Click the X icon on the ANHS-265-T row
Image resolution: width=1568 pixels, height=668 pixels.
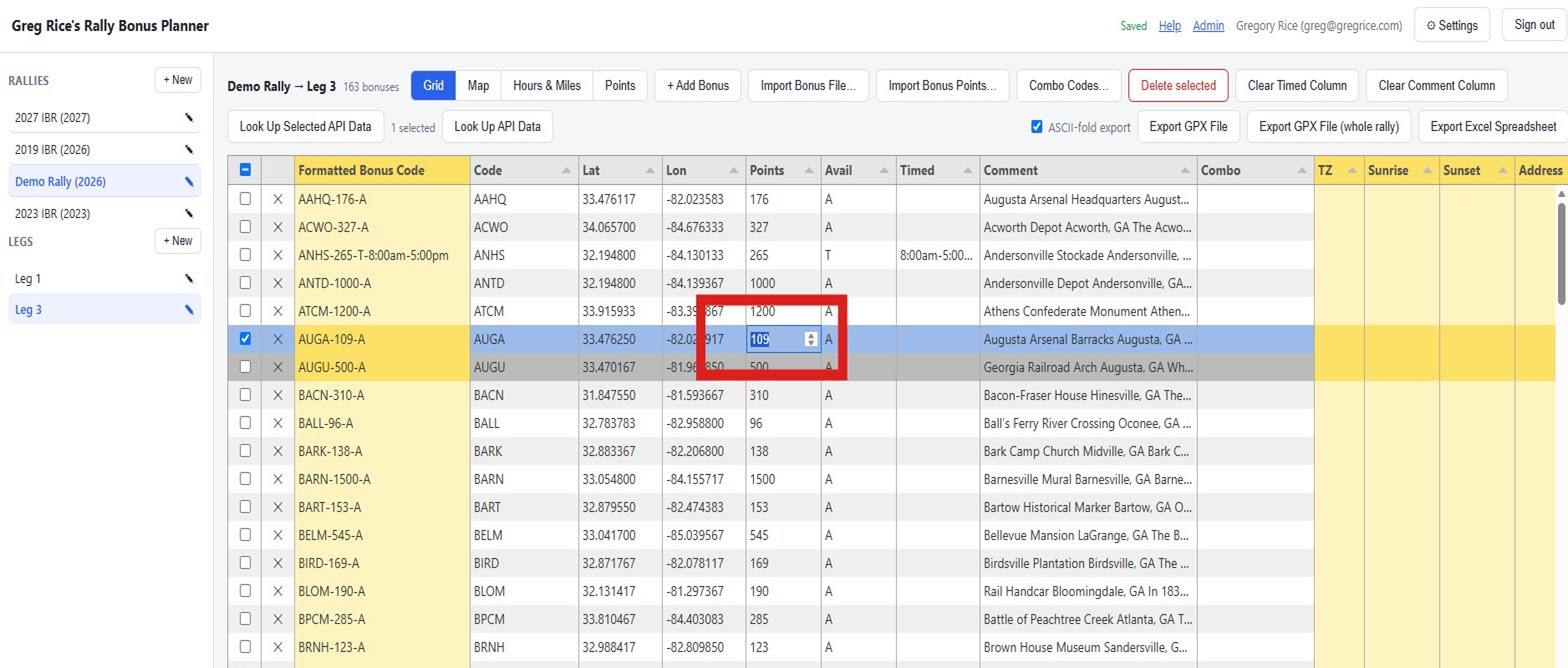click(x=278, y=255)
